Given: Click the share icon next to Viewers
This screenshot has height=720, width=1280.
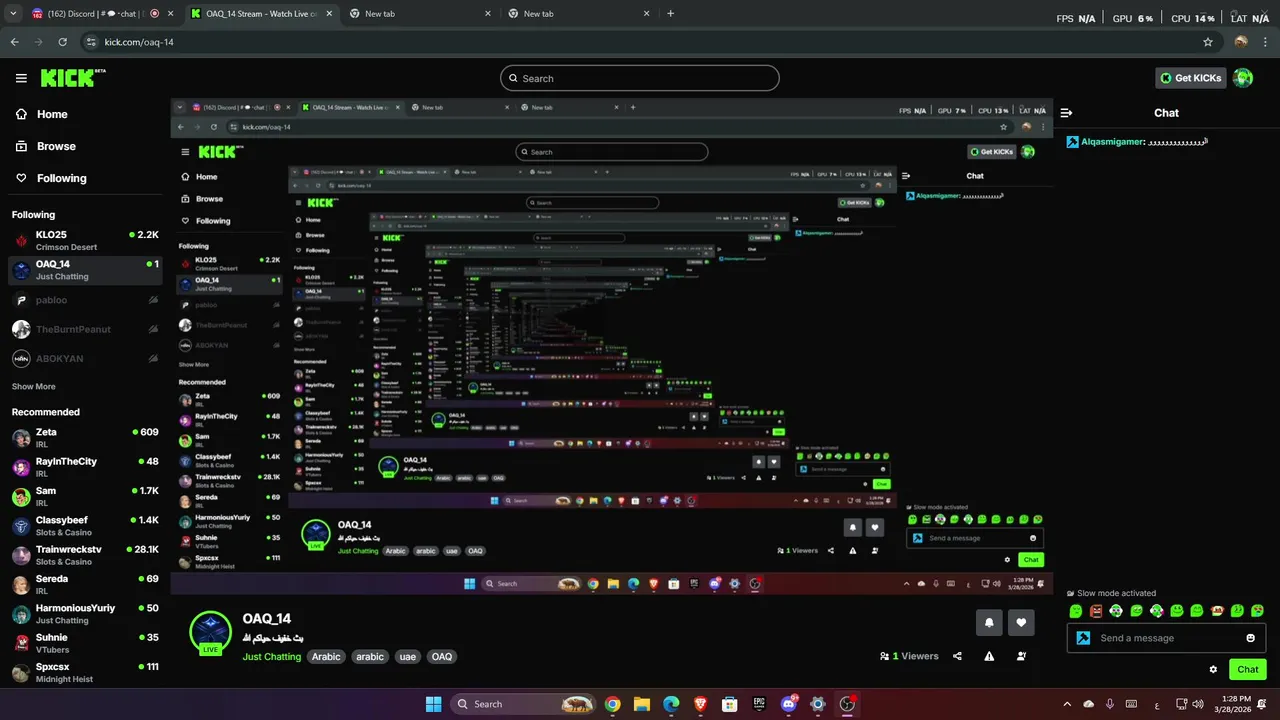Looking at the screenshot, I should [x=957, y=656].
